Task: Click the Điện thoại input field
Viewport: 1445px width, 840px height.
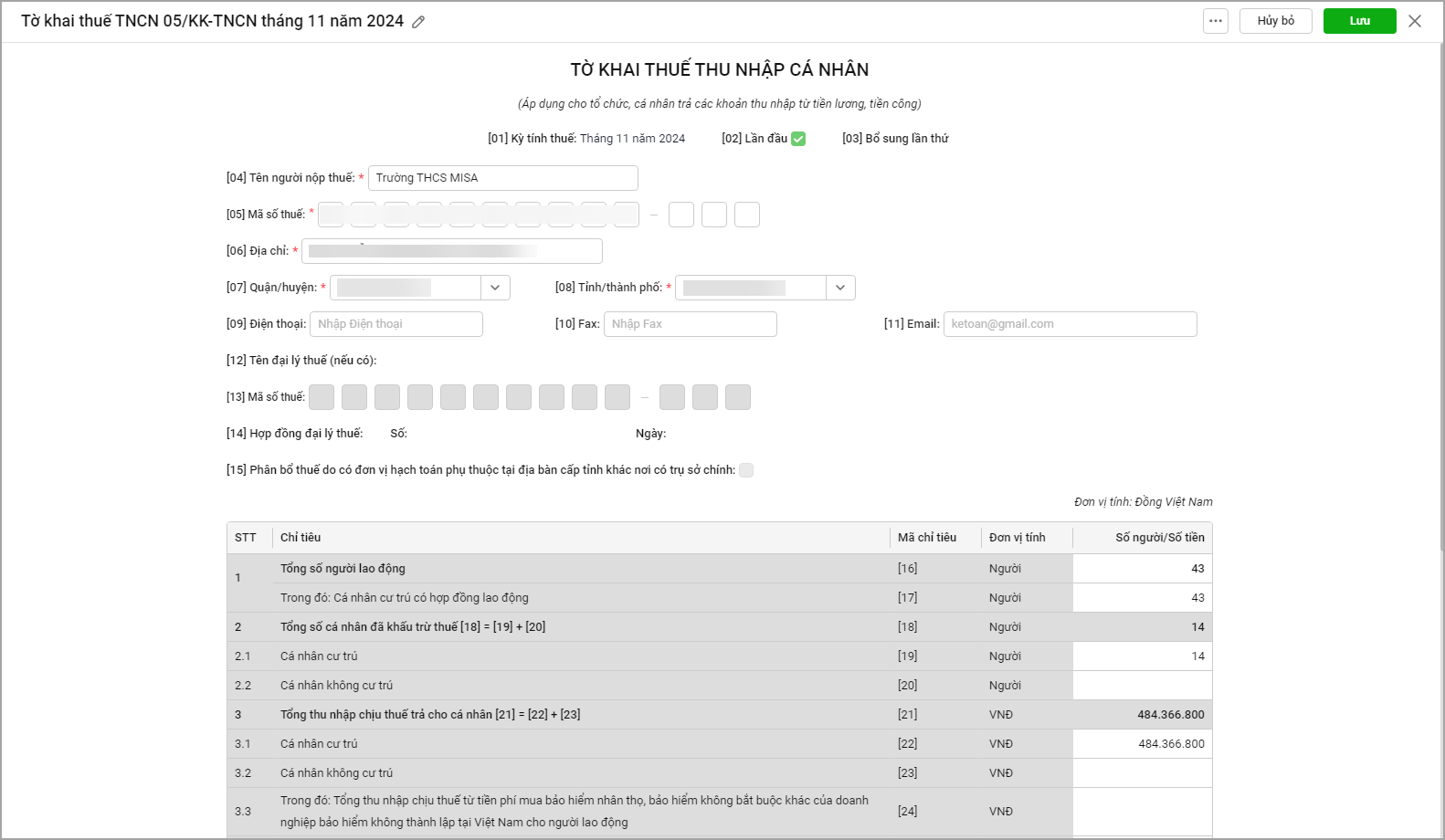Action: click(396, 324)
